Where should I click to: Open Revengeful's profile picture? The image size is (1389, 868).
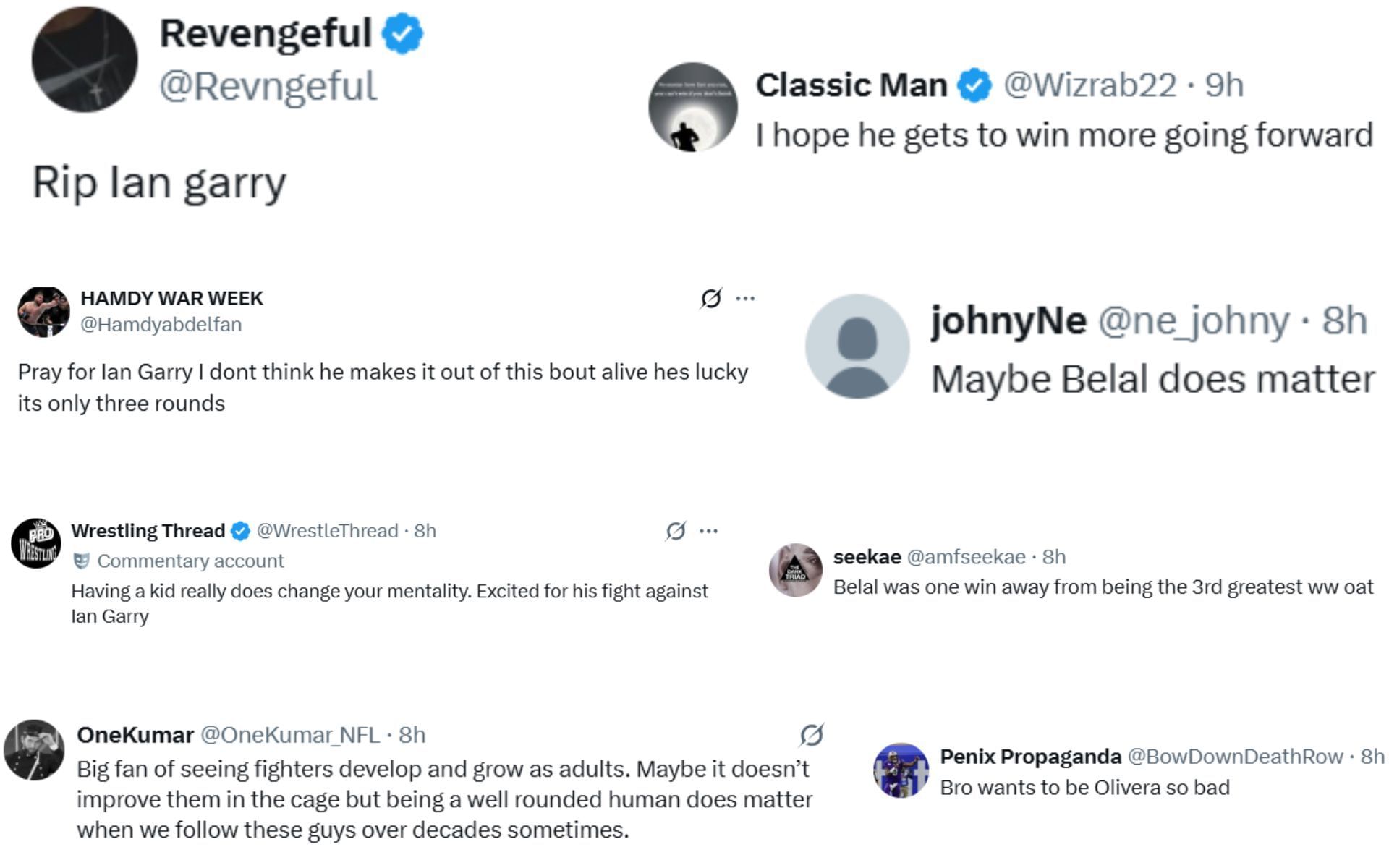click(85, 59)
